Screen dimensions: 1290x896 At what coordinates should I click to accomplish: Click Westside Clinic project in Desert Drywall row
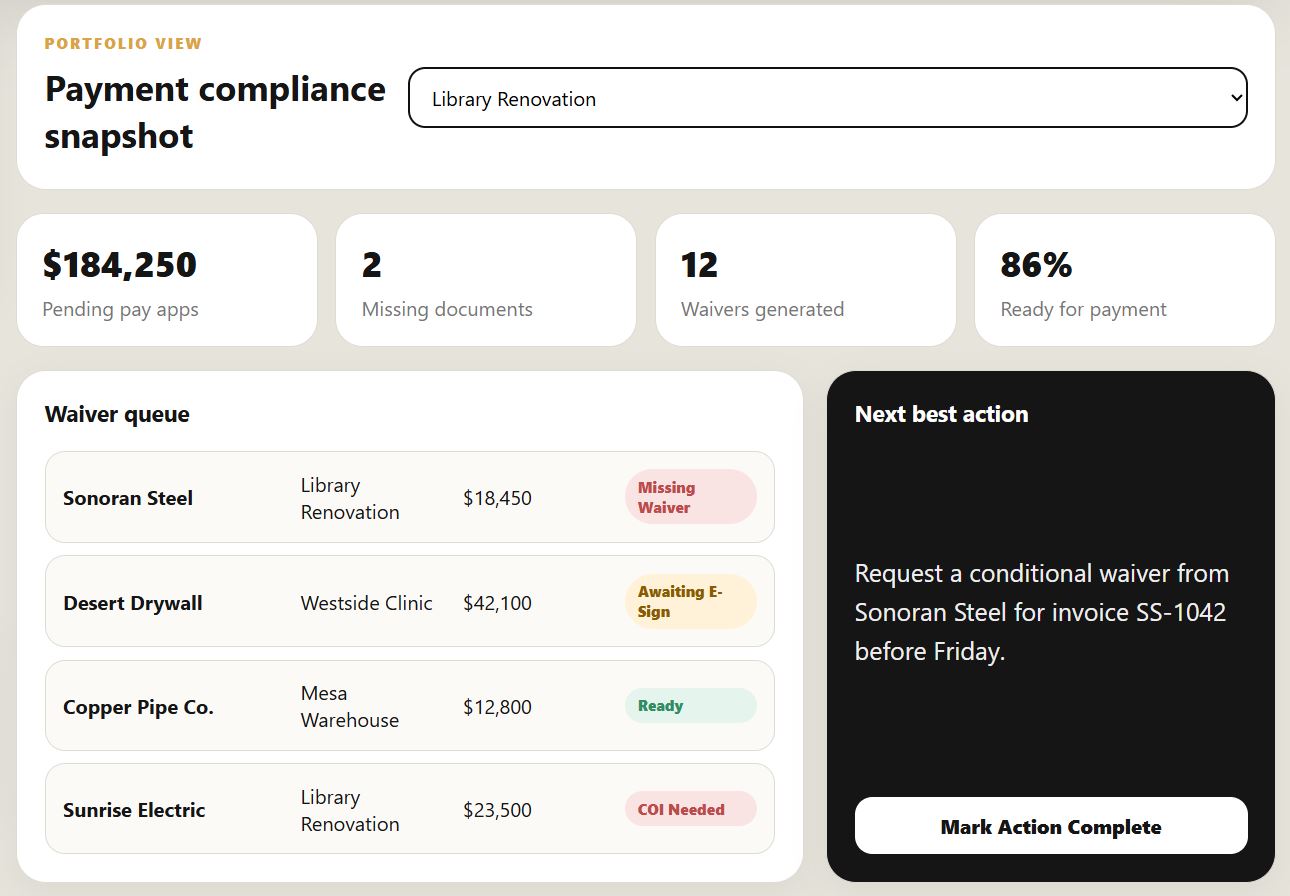coord(367,603)
